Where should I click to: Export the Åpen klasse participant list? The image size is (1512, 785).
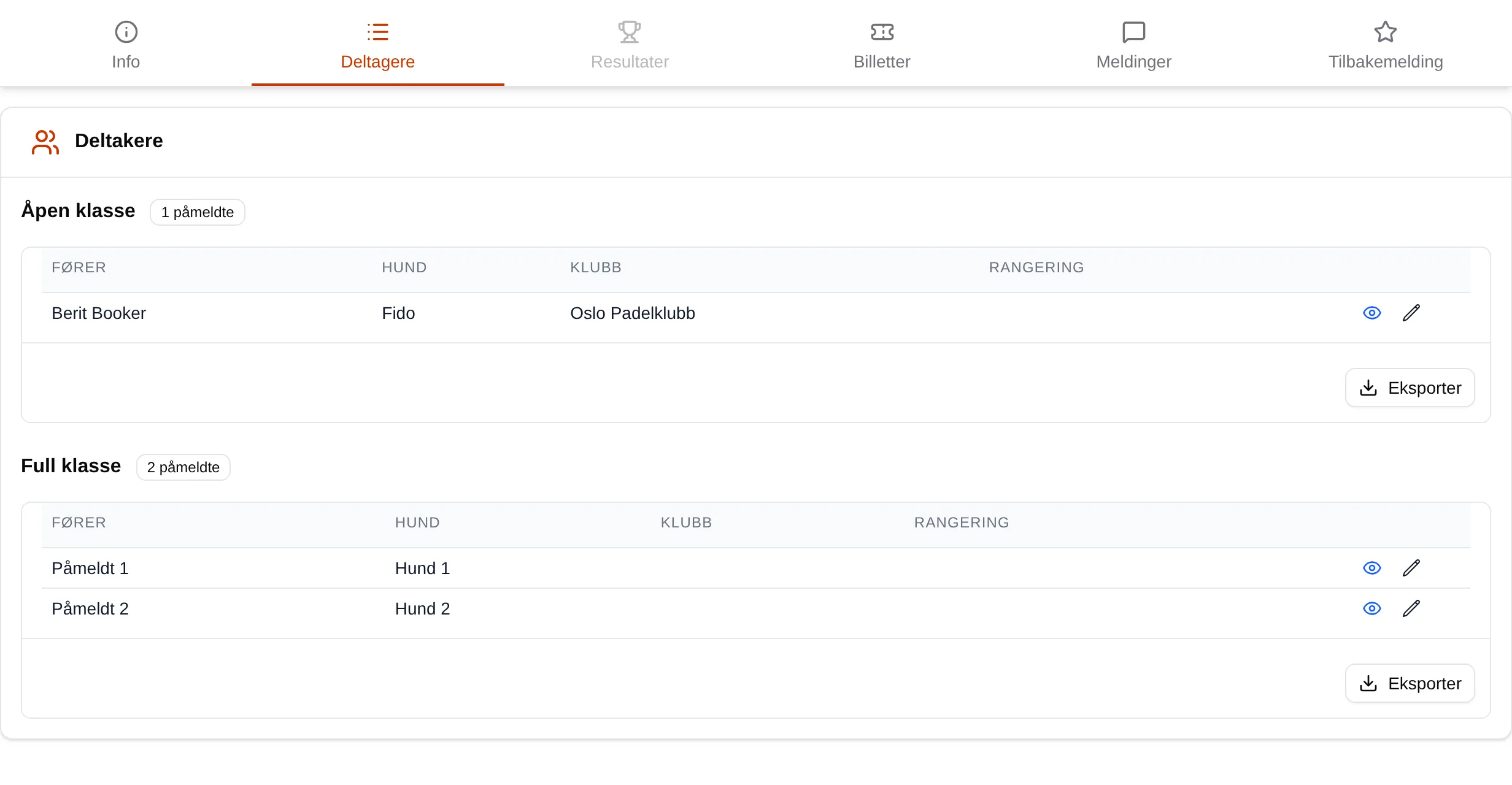[1410, 388]
